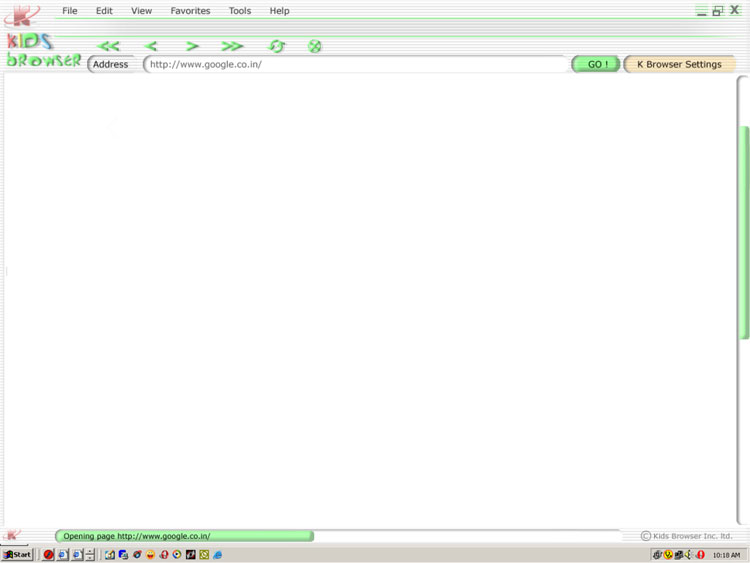750x563 pixels.
Task: Click the single forward arrow navigation icon
Action: (192, 46)
